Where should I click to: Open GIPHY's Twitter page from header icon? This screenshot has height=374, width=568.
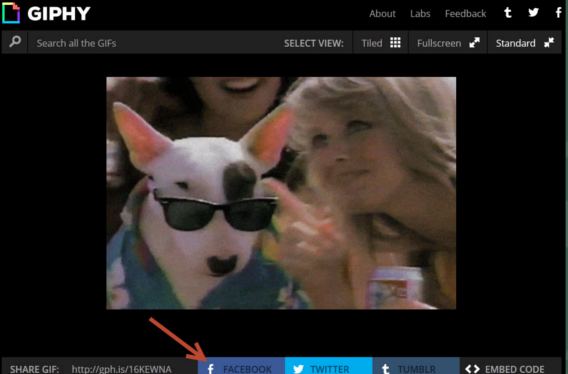(533, 13)
